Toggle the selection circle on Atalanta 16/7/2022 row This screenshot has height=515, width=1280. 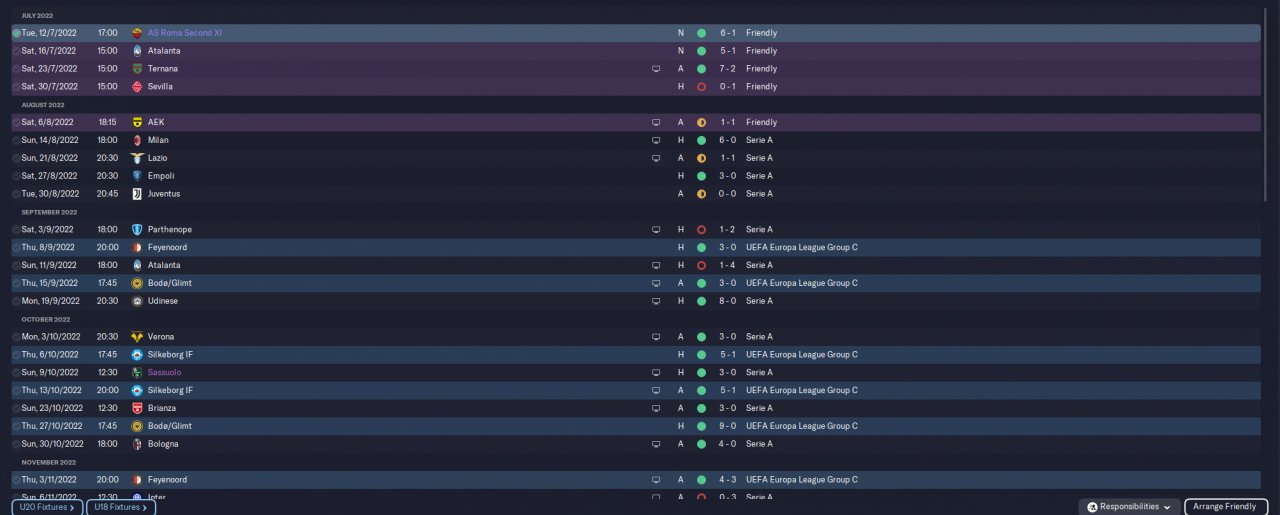[16, 51]
